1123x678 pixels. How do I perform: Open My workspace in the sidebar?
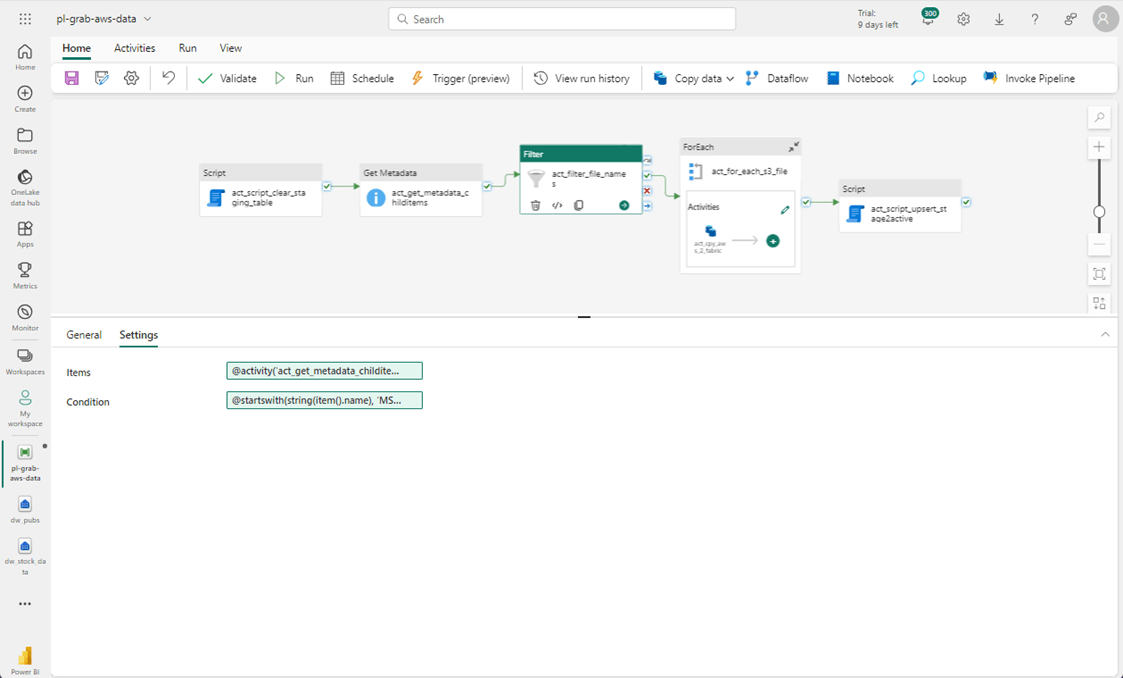[25, 408]
